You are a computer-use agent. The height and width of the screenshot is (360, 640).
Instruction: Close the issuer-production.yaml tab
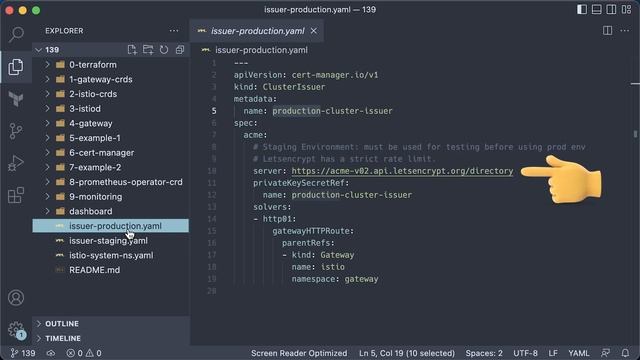point(313,31)
